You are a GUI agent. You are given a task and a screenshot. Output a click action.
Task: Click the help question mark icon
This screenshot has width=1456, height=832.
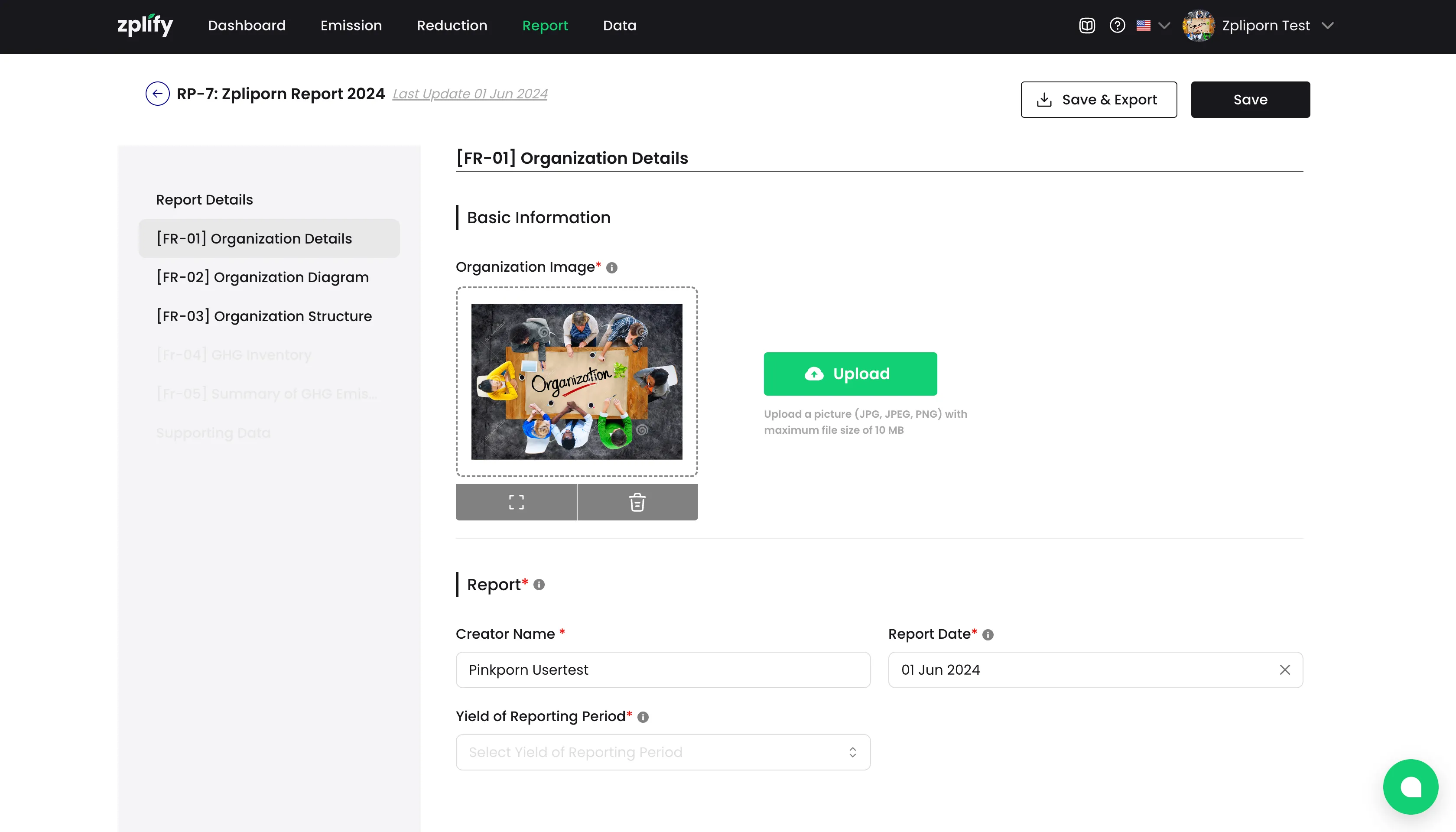pyautogui.click(x=1117, y=26)
